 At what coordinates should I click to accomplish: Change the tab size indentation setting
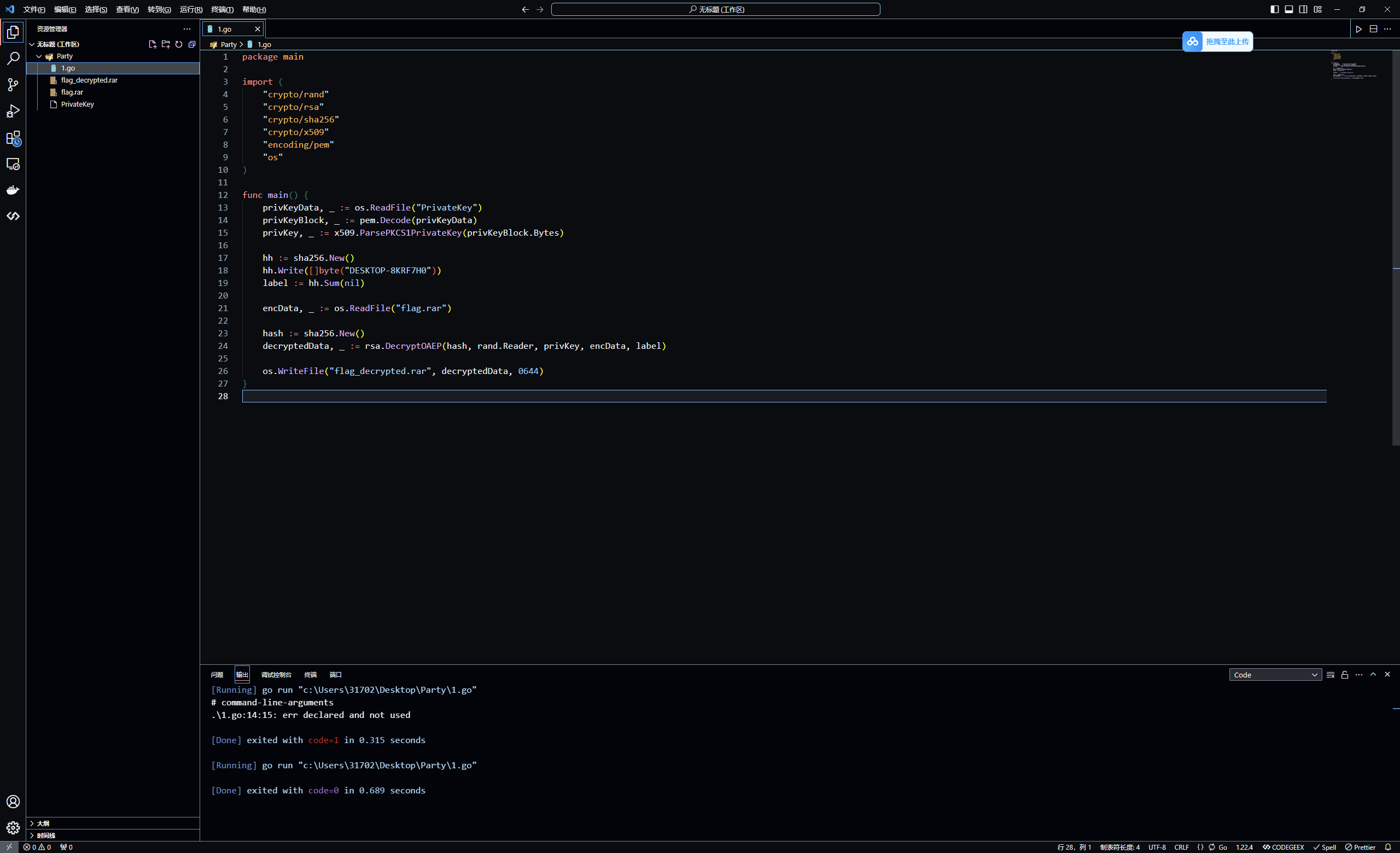pos(1120,848)
